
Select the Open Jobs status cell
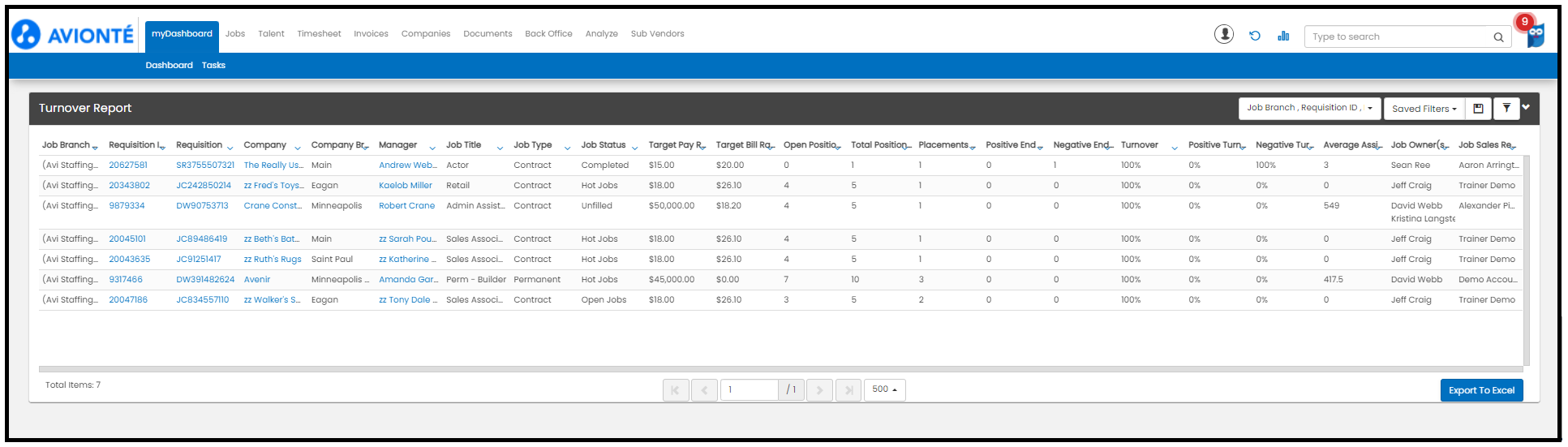(604, 300)
